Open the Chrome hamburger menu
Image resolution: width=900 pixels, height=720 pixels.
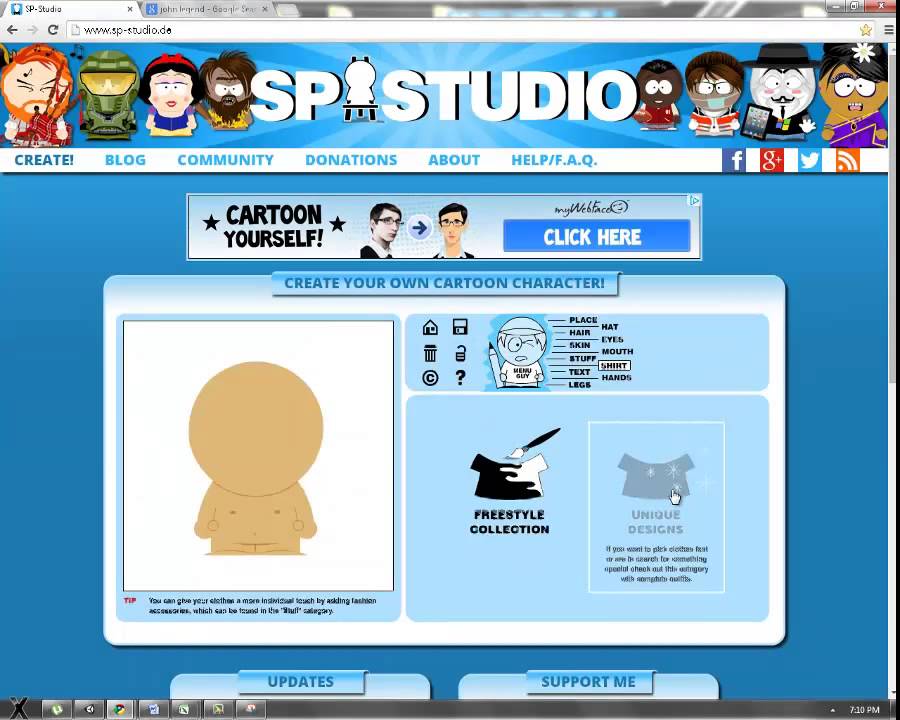889,30
